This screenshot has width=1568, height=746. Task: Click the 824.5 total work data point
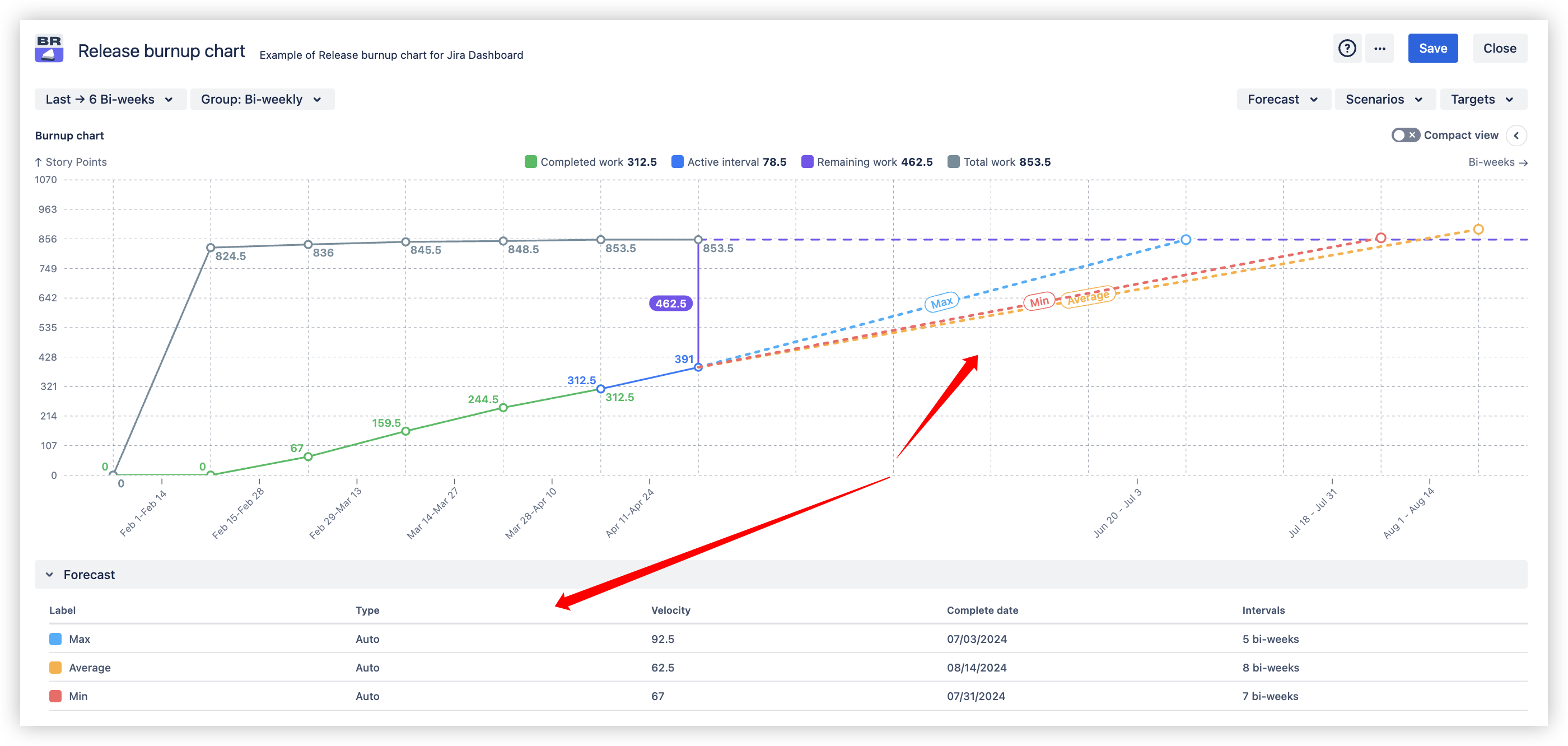(211, 248)
